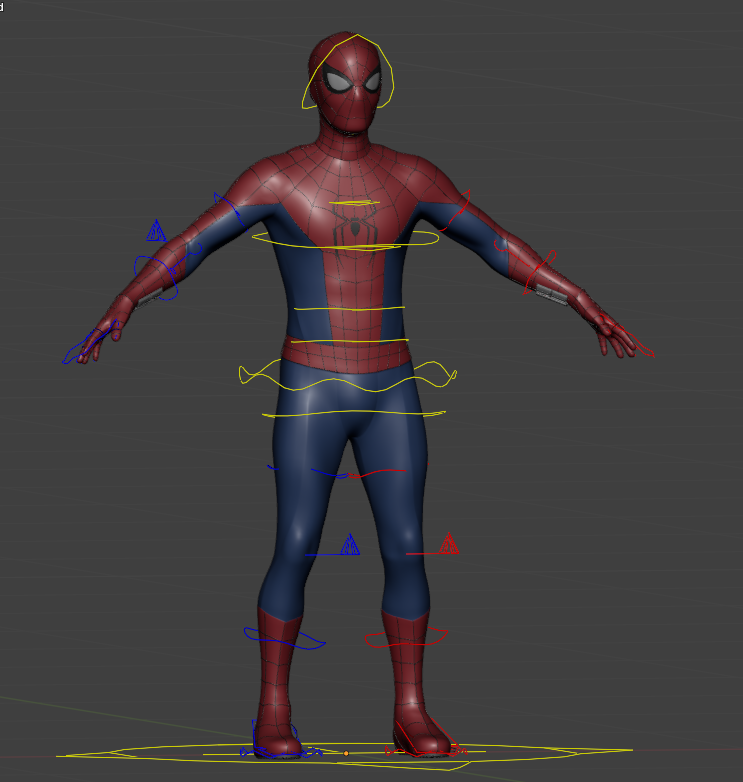The width and height of the screenshot is (743, 782).
Task: Select the red knee pole triangle
Action: pos(449,544)
